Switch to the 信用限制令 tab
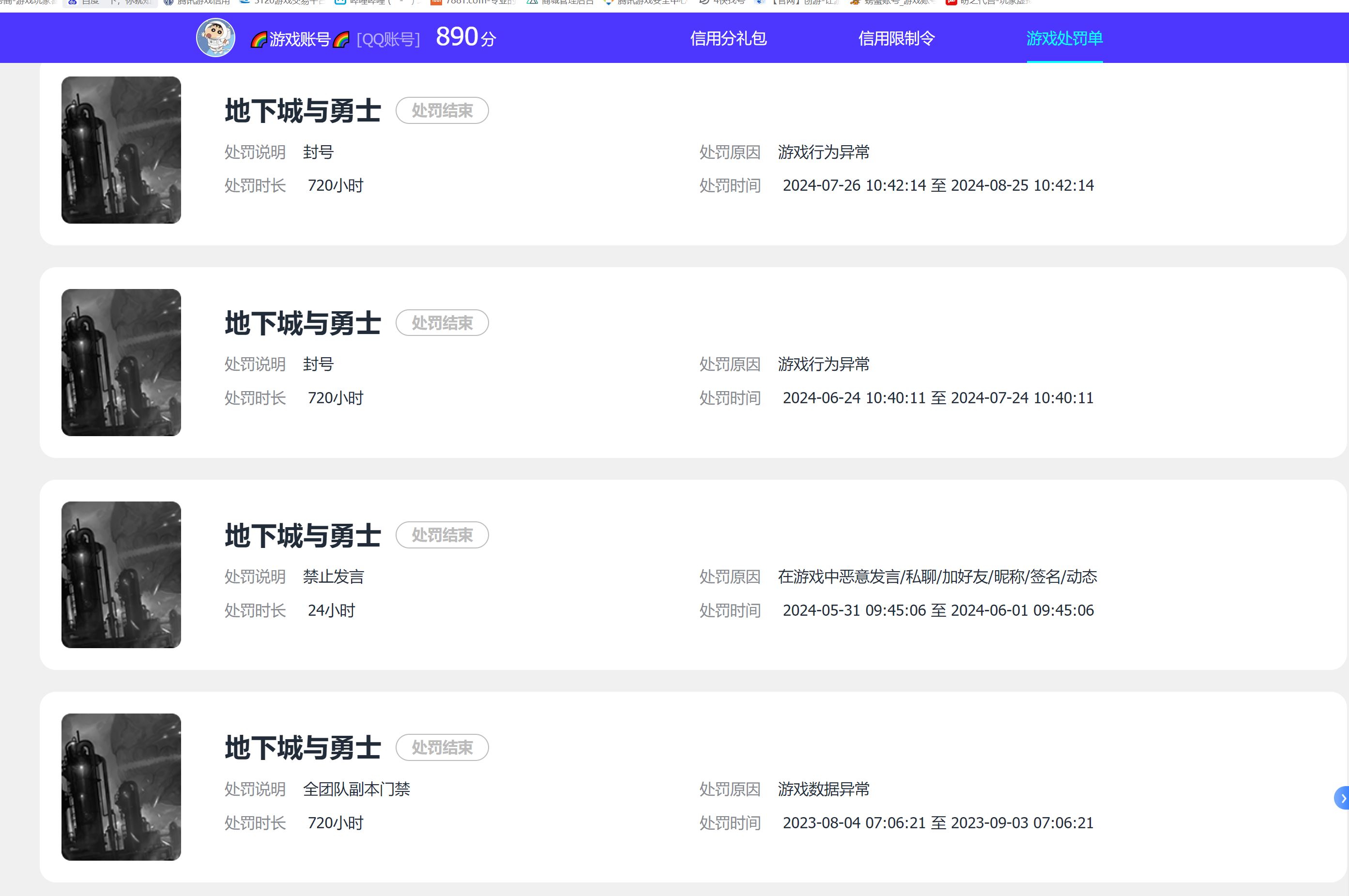Image resolution: width=1349 pixels, height=896 pixels. point(896,38)
